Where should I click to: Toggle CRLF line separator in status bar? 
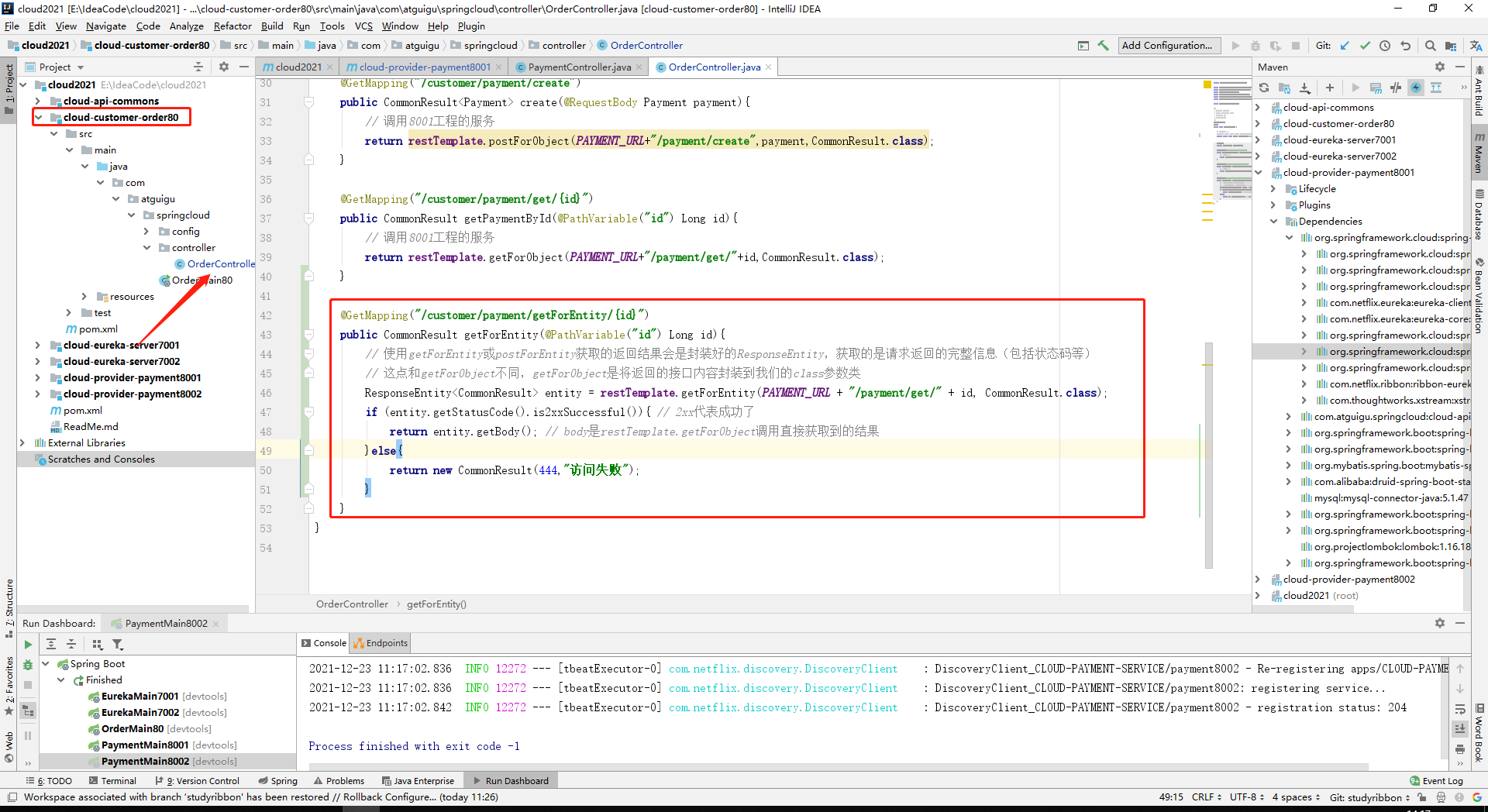[x=1206, y=797]
